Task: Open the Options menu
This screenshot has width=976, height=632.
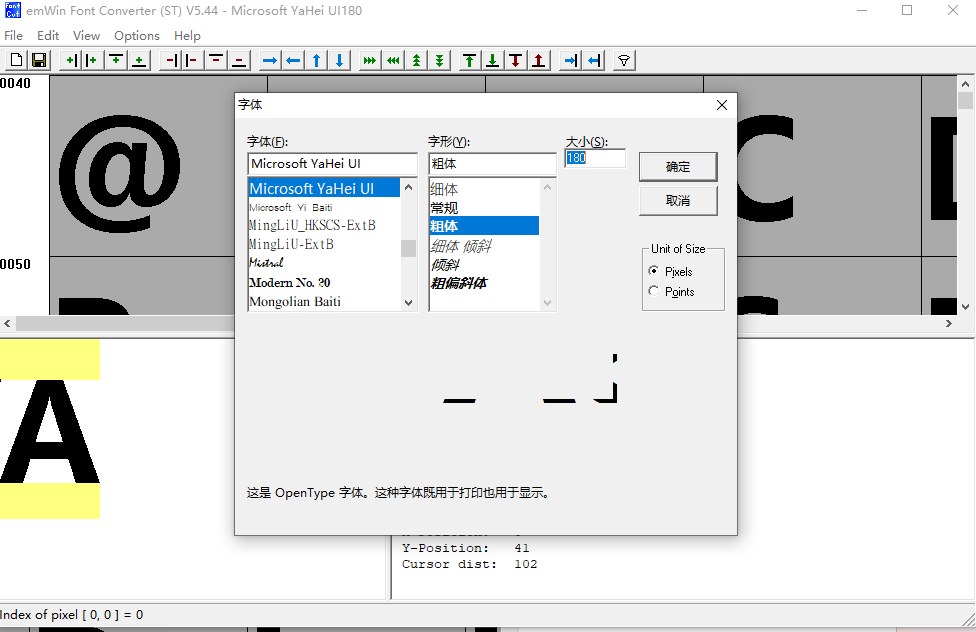Action: [136, 35]
